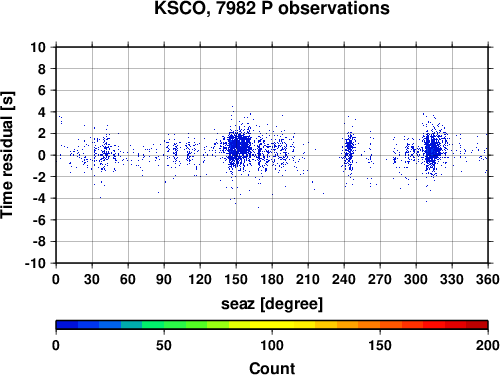Click the y-axis tick label '-10'

35,263
